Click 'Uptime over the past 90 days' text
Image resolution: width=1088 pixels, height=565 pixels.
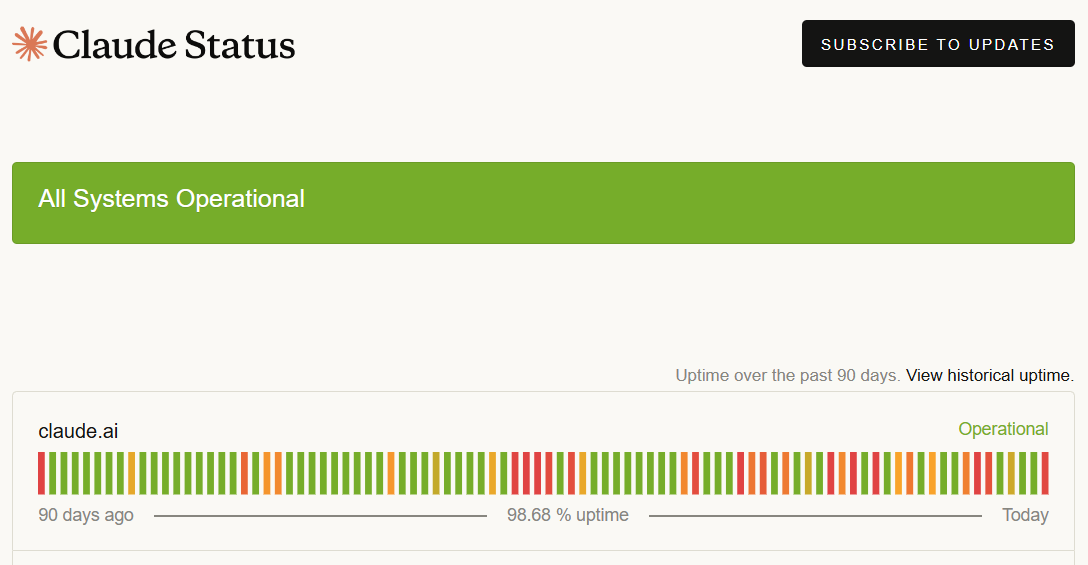[788, 376]
